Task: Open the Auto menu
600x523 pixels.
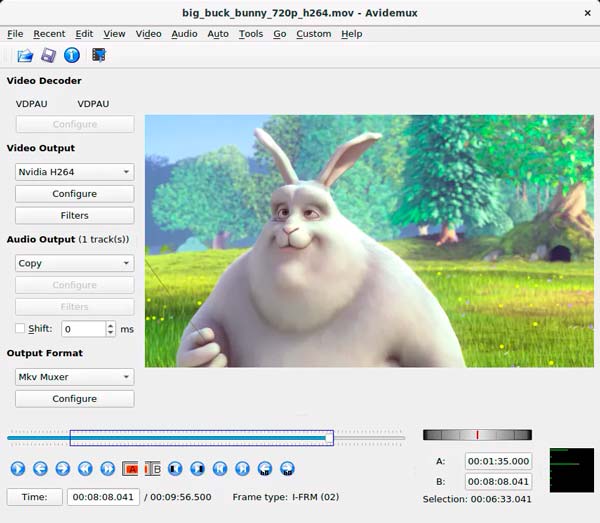Action: [218, 34]
